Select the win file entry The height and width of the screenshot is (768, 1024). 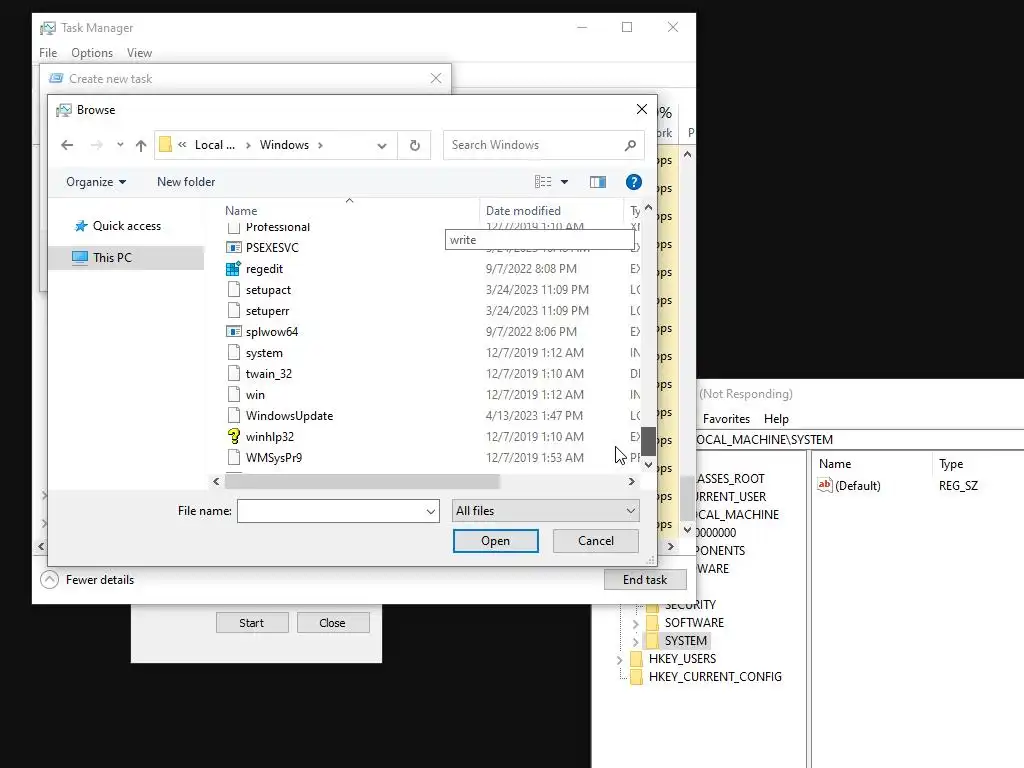coord(255,394)
